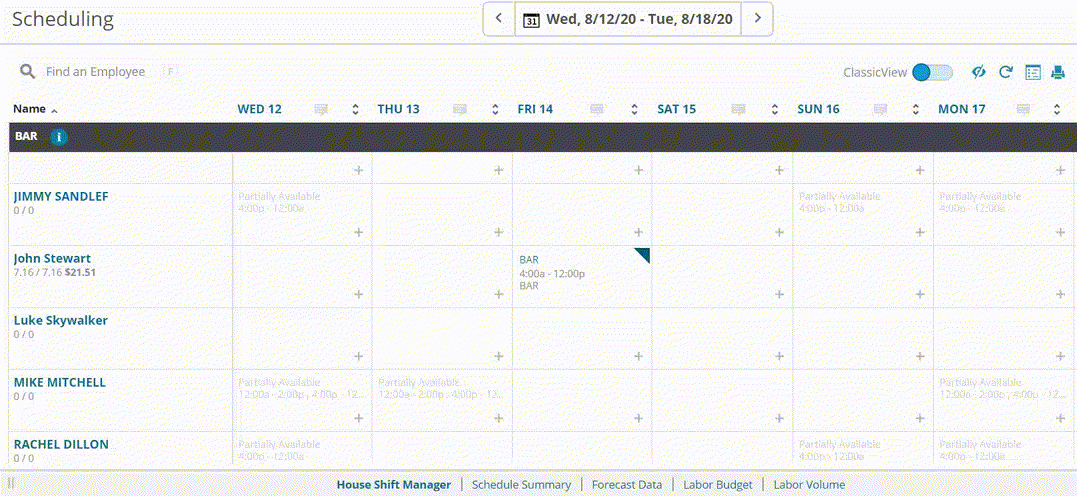The height and width of the screenshot is (496, 1077).
Task: Go to the previous week
Action: 498,18
